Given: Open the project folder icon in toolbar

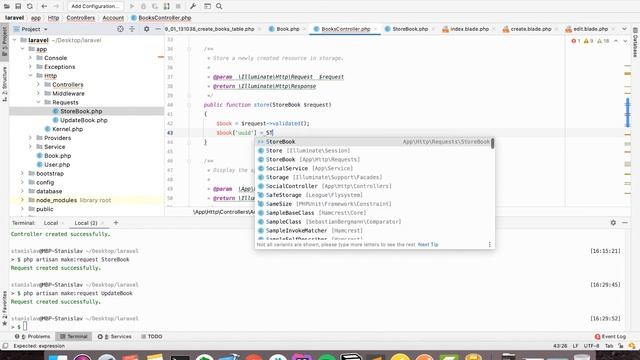Looking at the screenshot, I should [x=7, y=6].
